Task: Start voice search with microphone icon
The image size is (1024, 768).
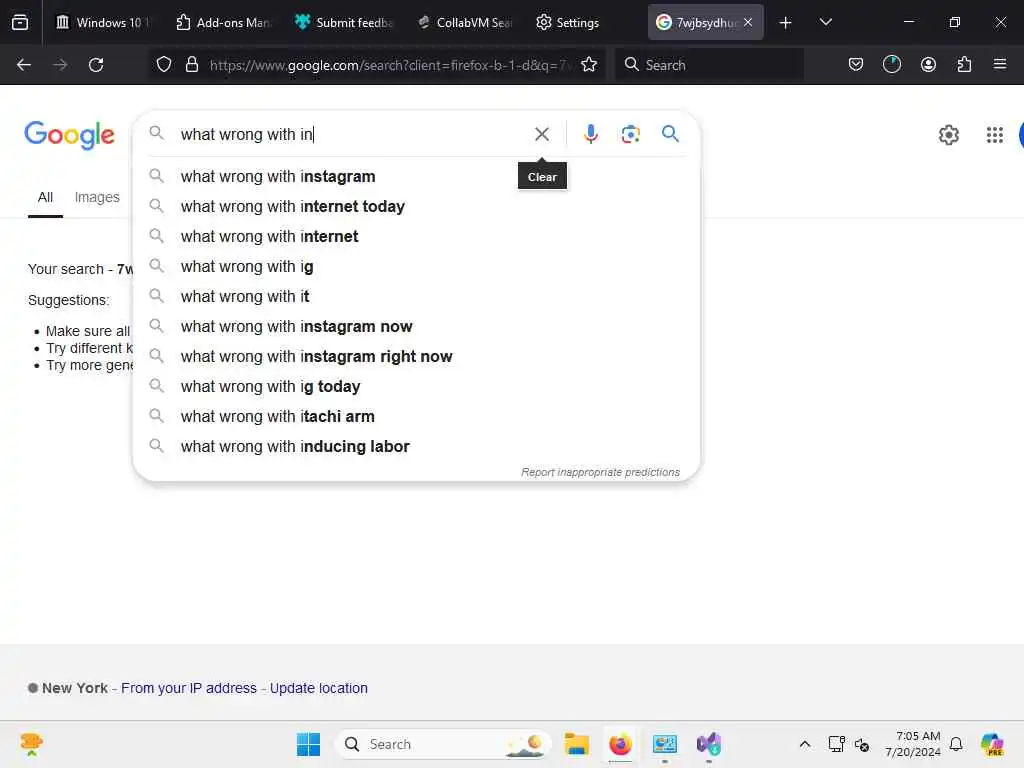Action: tap(590, 134)
